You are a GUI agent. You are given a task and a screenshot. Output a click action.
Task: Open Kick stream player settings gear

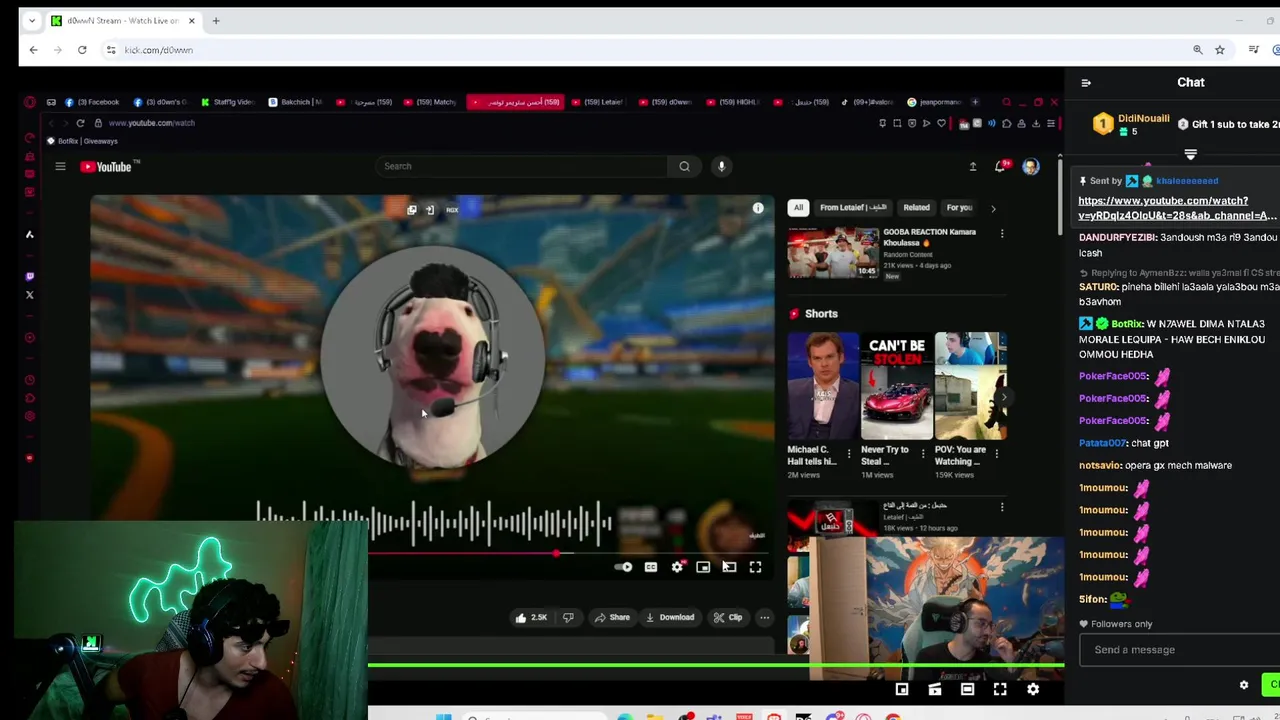(x=1033, y=689)
